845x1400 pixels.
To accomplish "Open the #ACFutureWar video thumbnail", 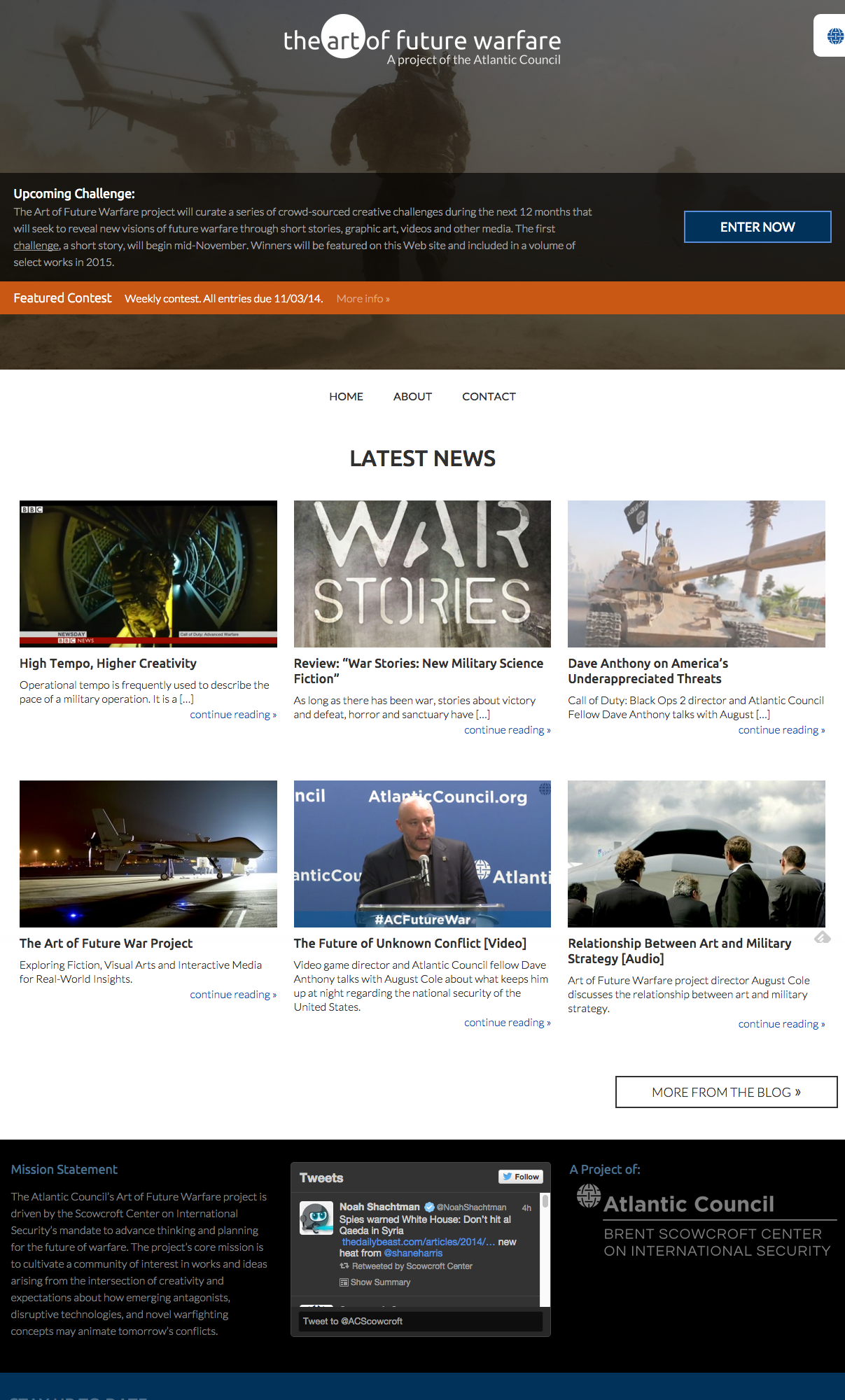I will (x=422, y=854).
